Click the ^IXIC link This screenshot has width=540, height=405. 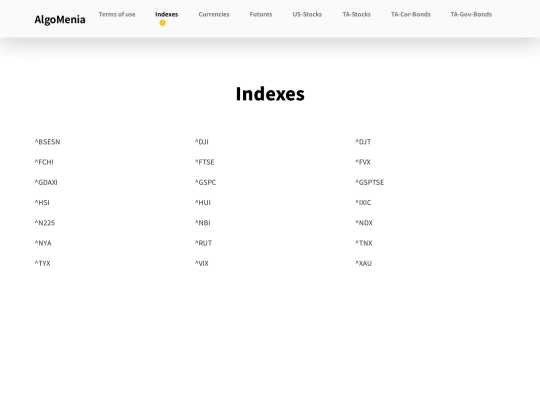tap(363, 203)
